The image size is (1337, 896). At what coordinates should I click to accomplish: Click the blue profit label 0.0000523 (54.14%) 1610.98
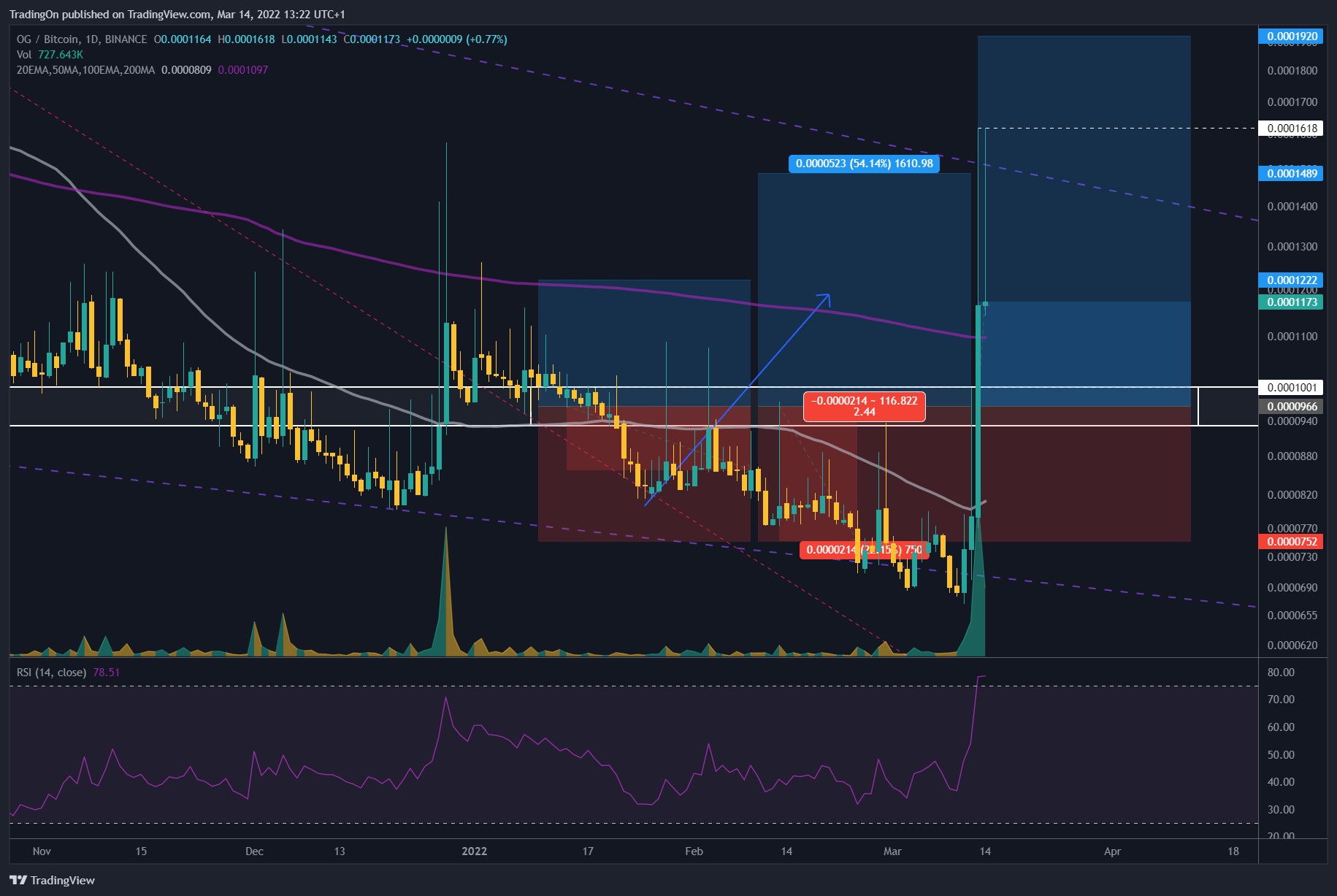click(864, 164)
